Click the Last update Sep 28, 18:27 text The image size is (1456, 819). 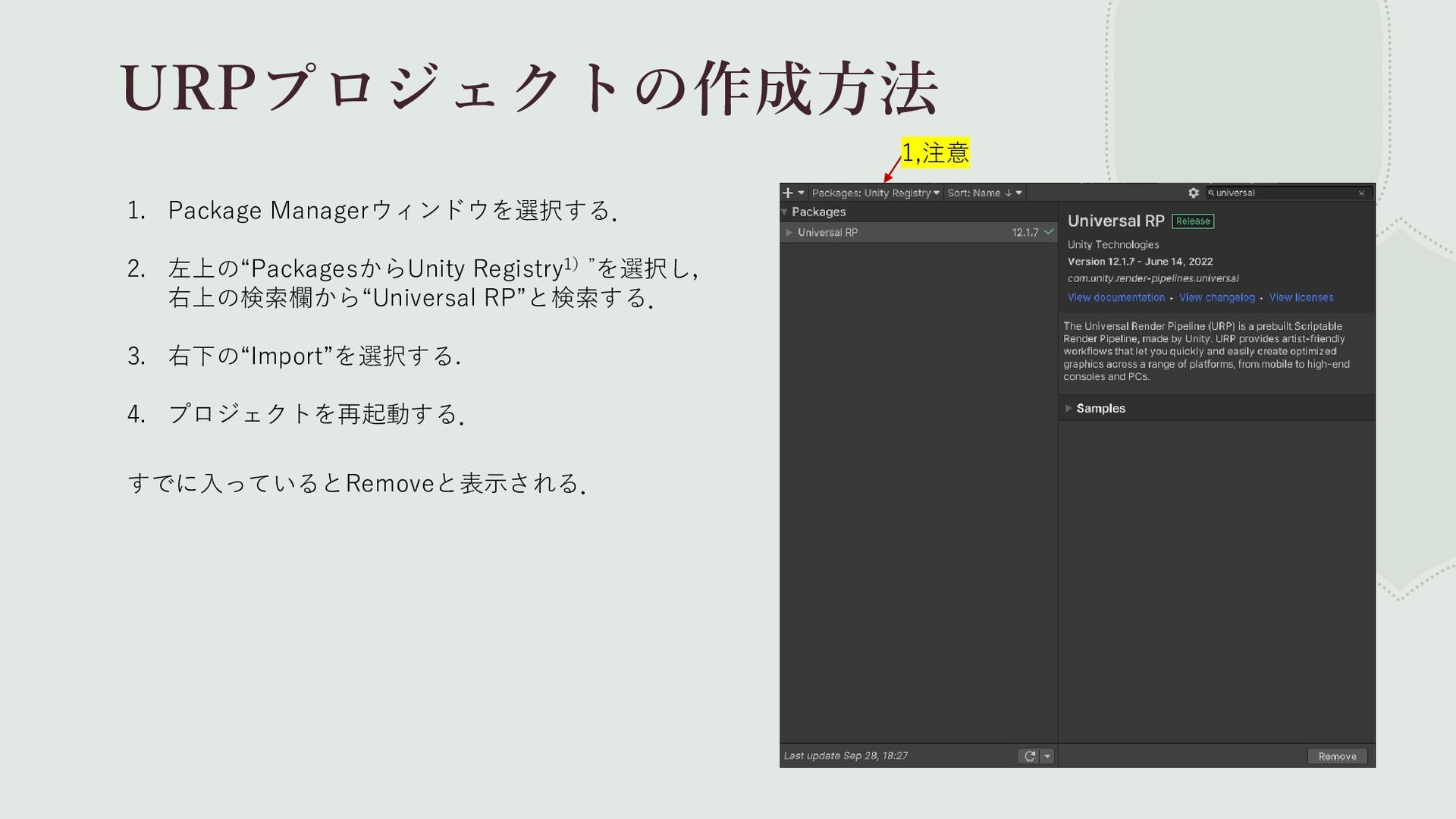pyautogui.click(x=846, y=756)
